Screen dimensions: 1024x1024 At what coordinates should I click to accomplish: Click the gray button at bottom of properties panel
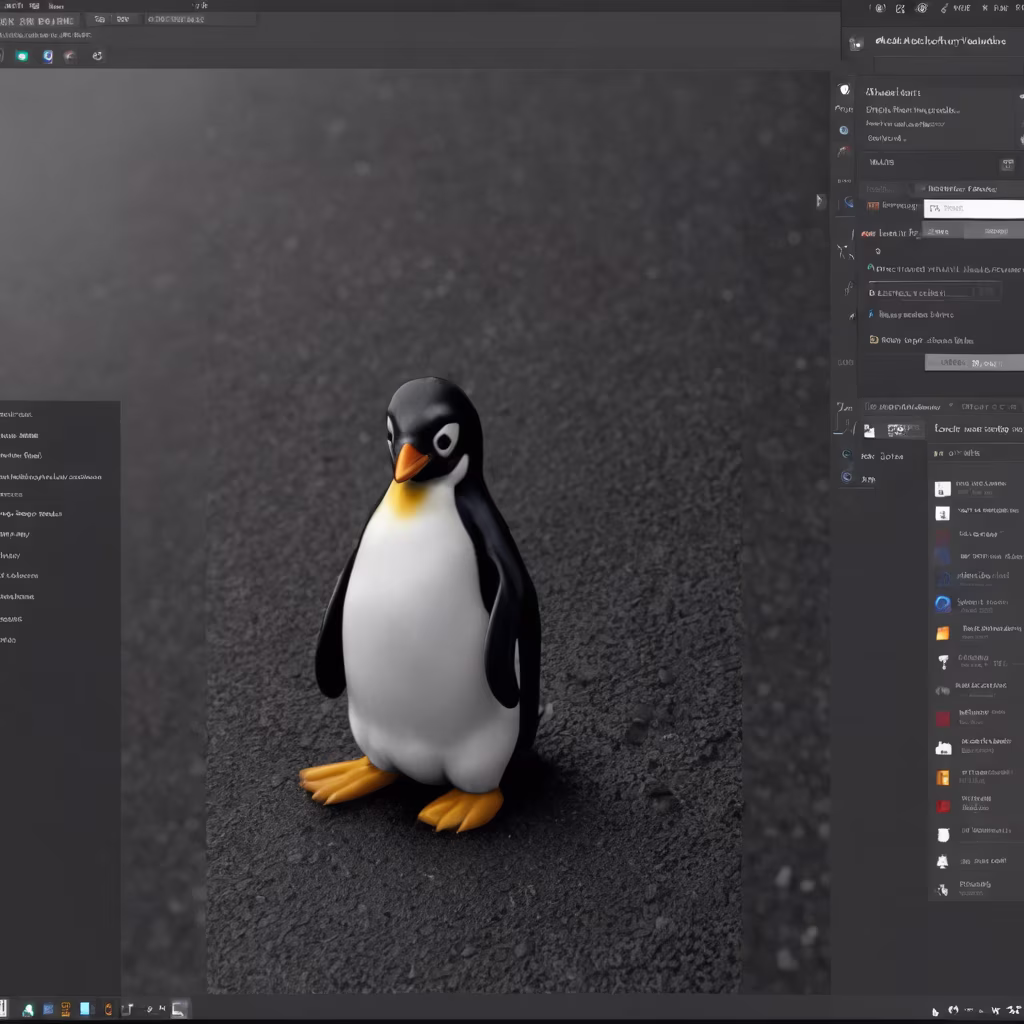point(972,362)
